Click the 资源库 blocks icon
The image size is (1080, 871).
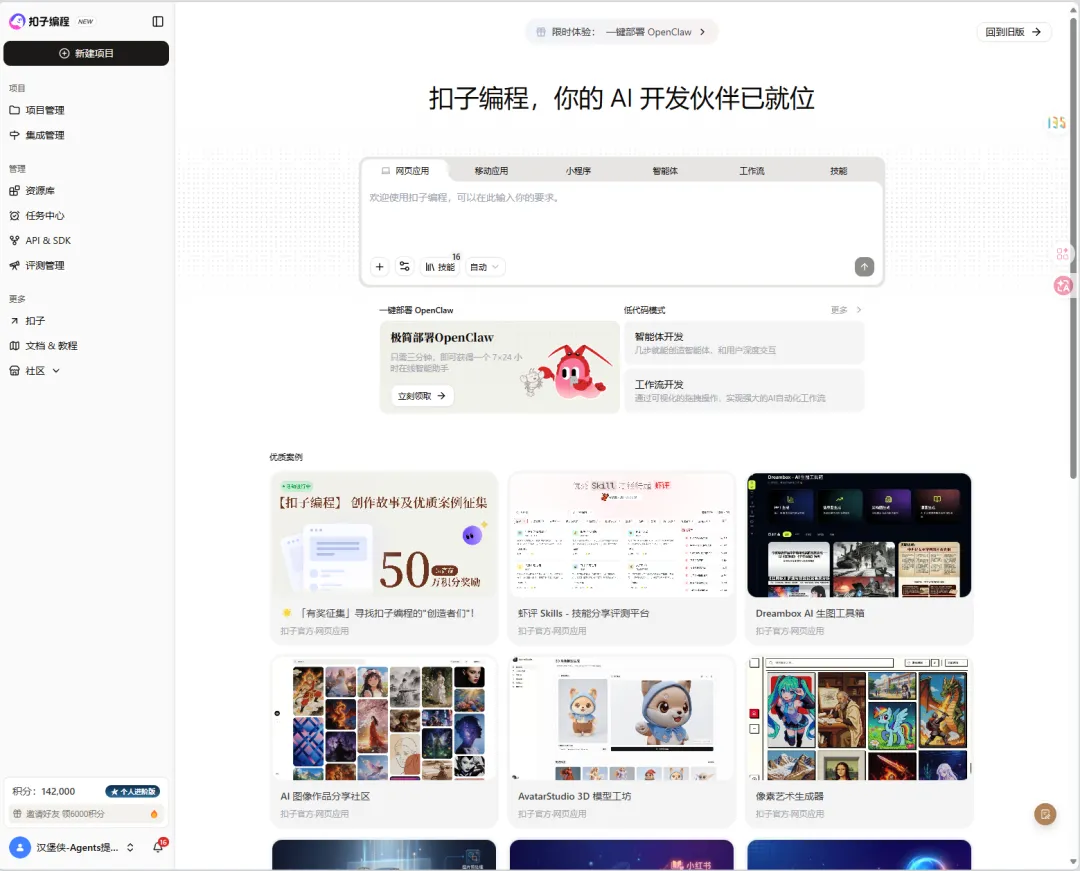(x=14, y=191)
